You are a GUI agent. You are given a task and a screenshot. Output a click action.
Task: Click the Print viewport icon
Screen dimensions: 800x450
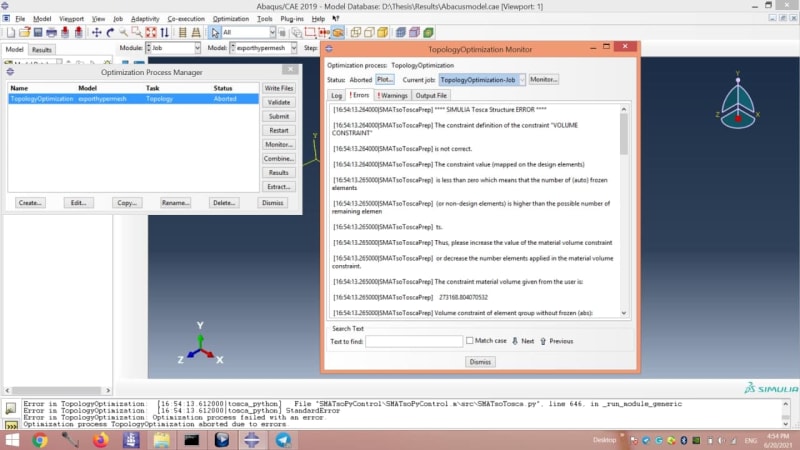click(52, 33)
